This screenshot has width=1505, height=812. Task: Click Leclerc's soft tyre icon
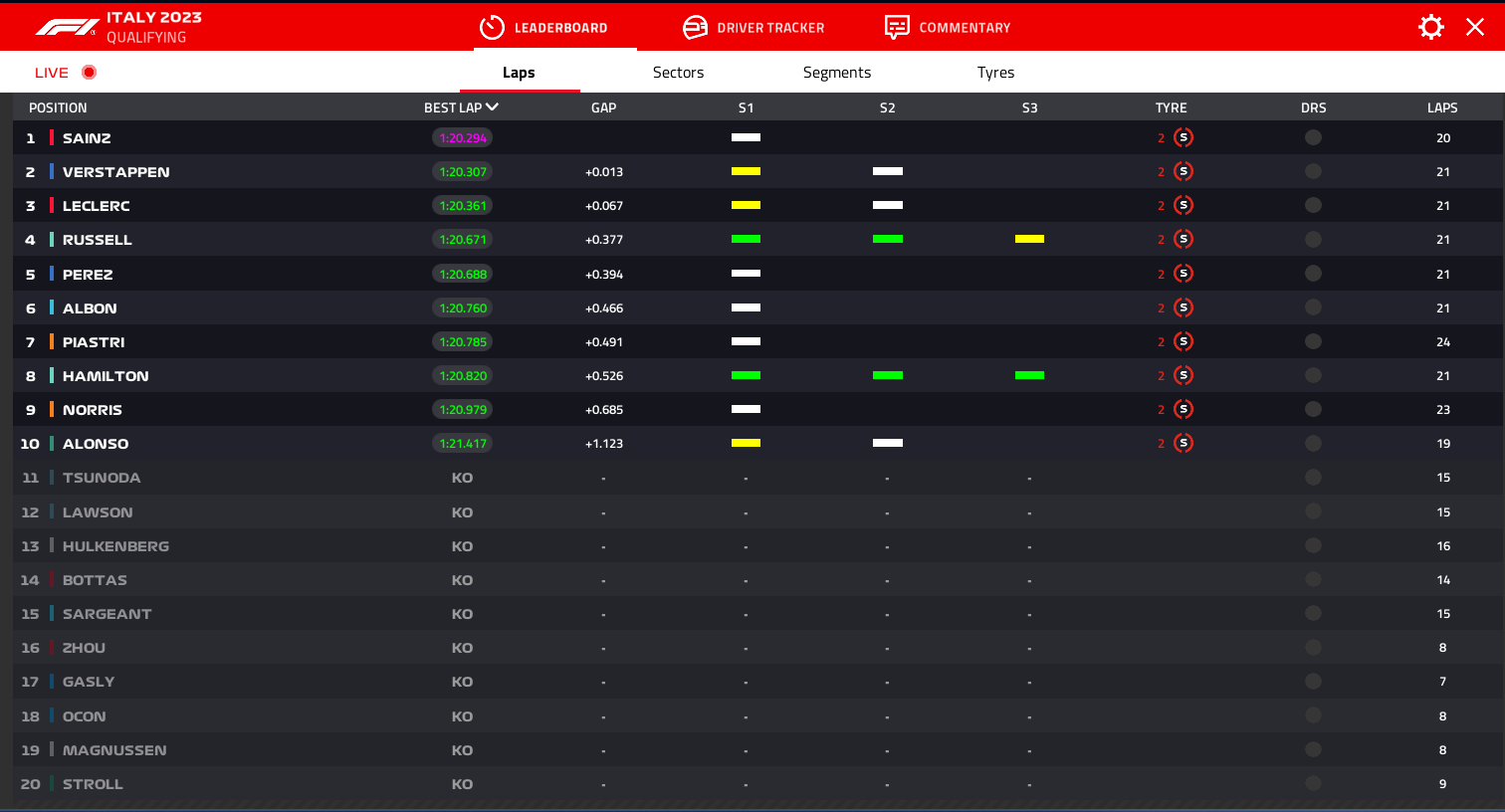tap(1183, 205)
